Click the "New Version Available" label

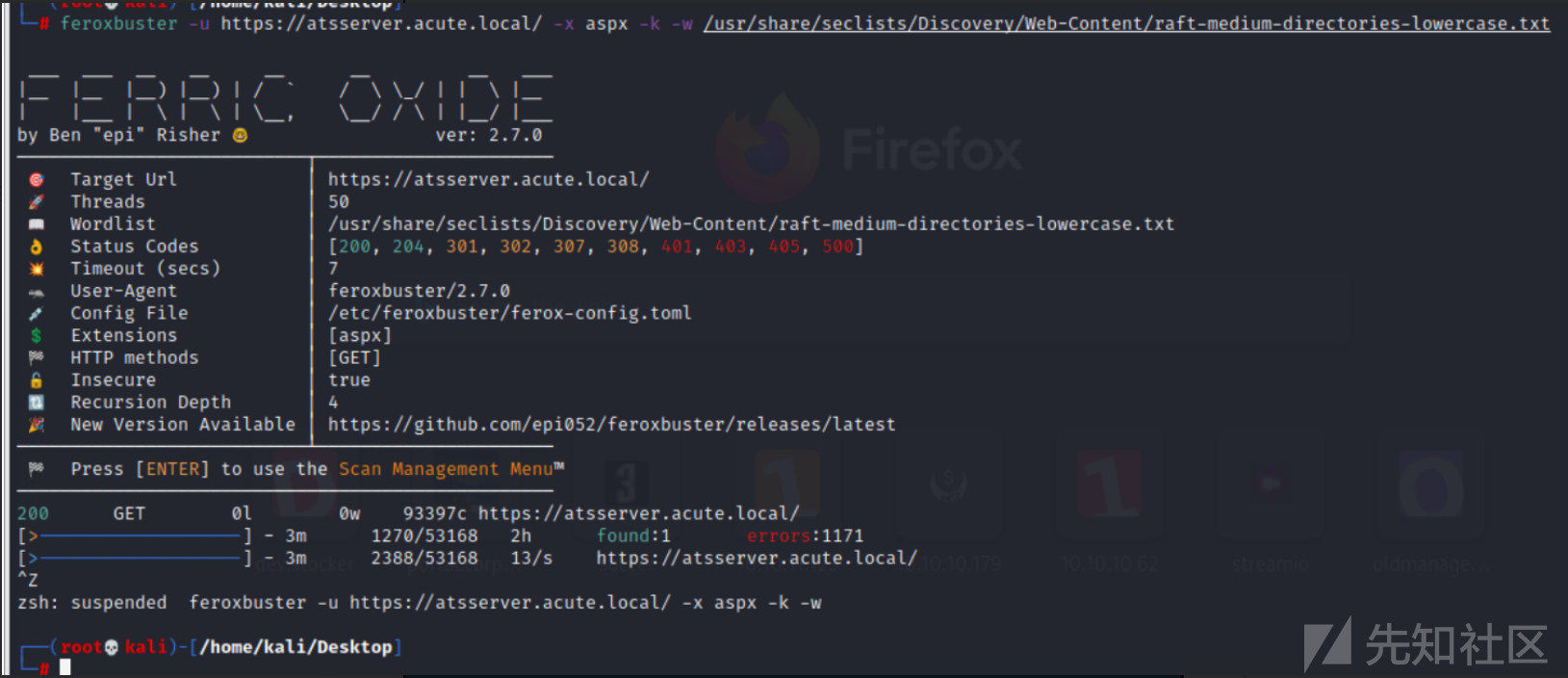click(183, 425)
